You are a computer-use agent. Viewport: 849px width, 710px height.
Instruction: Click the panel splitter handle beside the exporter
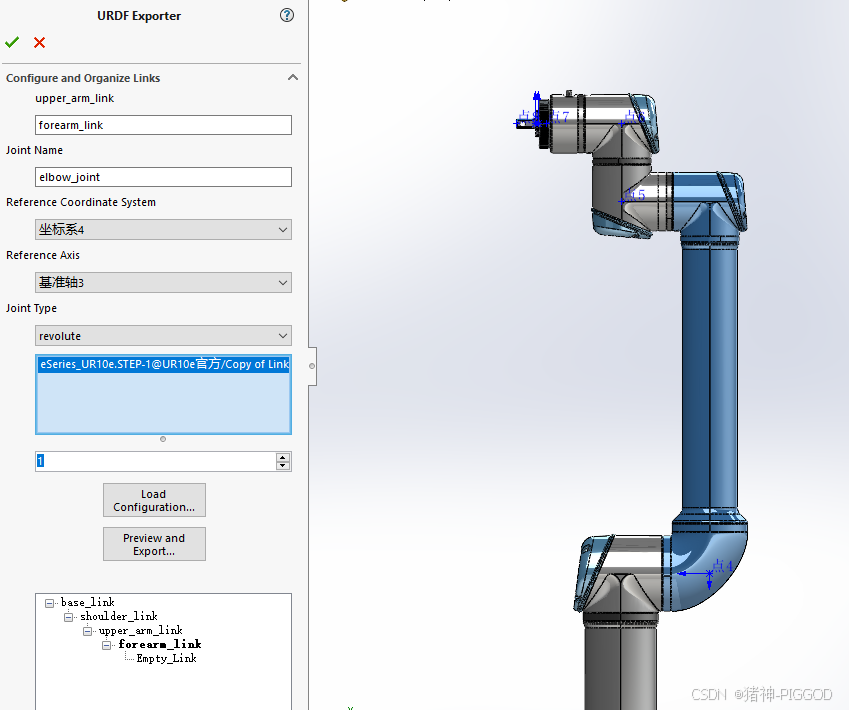311,366
